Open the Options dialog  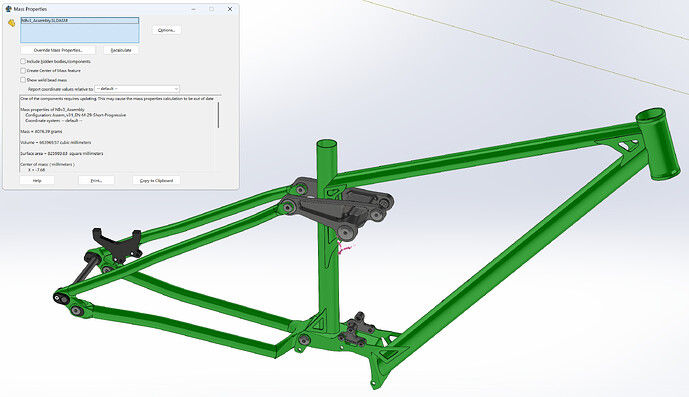pos(167,30)
